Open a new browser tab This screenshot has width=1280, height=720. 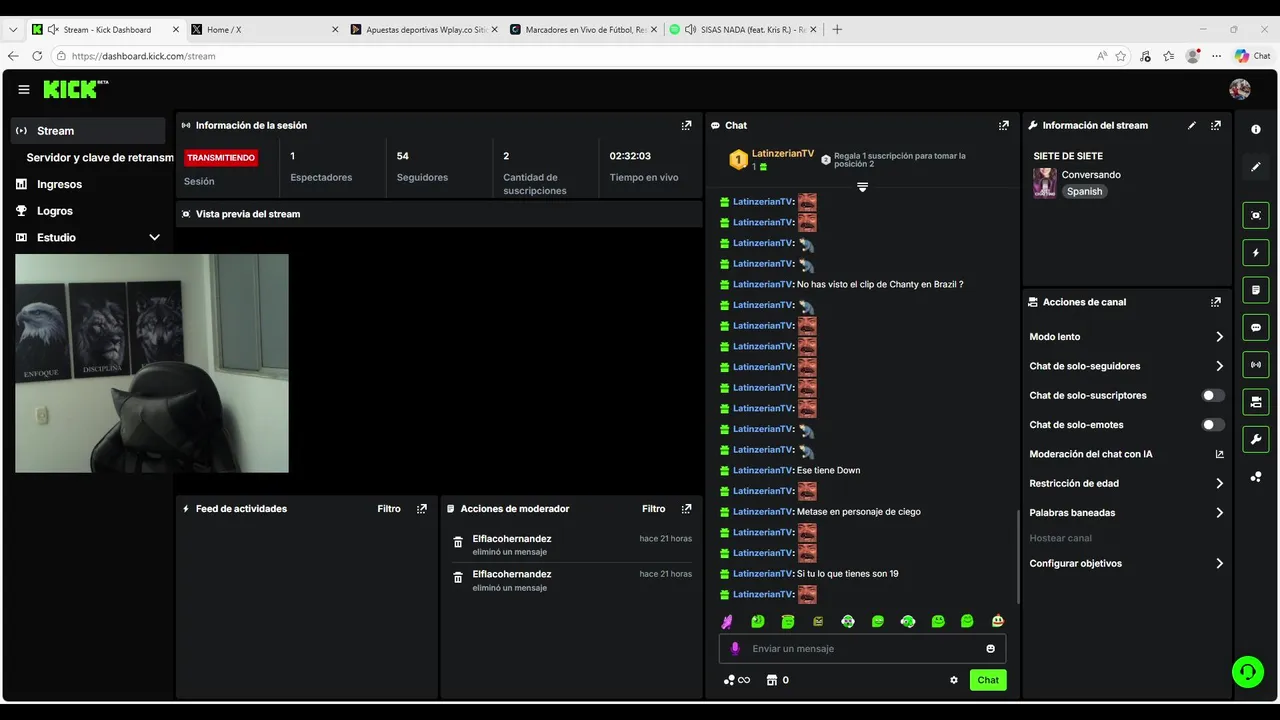tap(837, 30)
